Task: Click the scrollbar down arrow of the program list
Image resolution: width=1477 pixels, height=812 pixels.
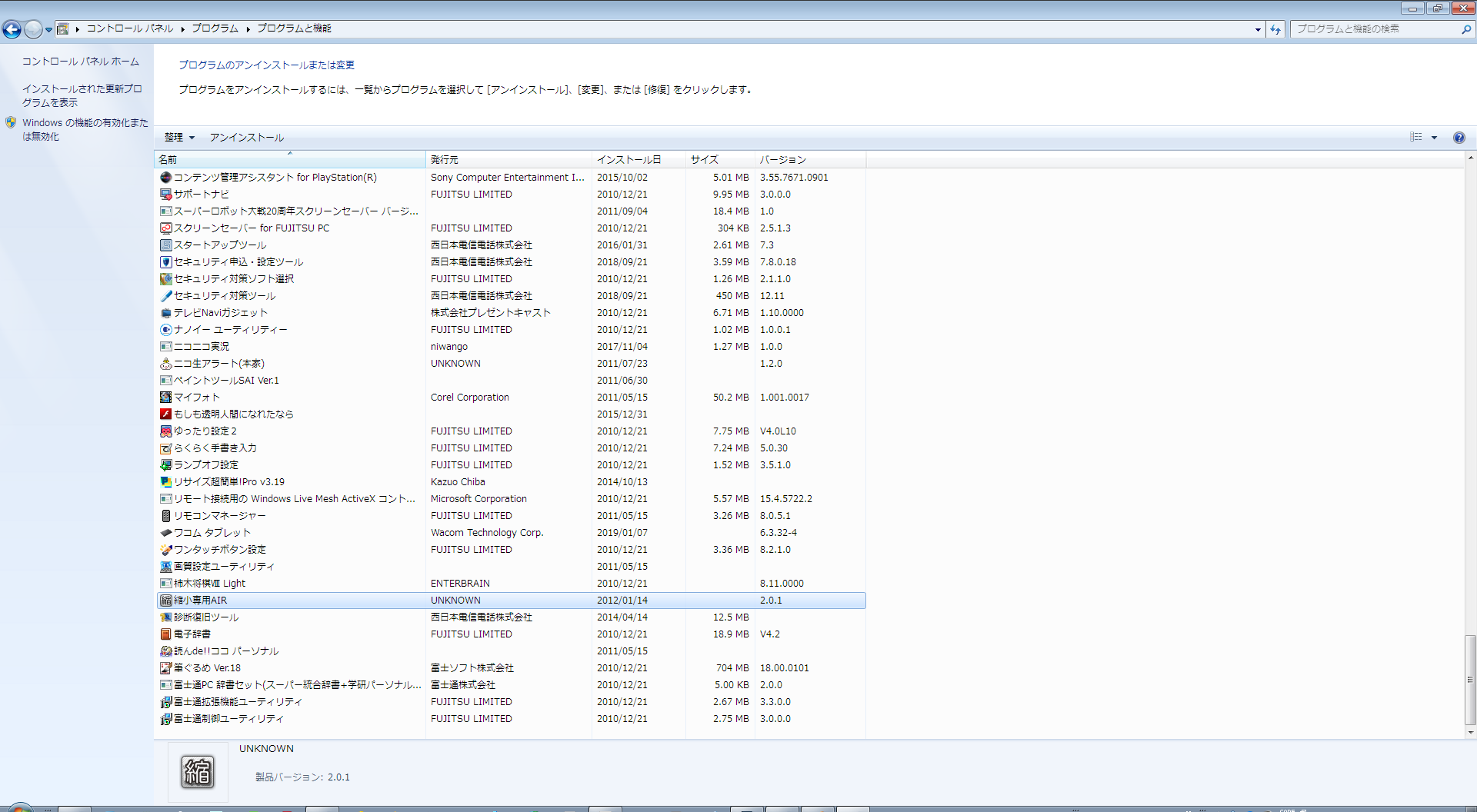Action: 1470,733
